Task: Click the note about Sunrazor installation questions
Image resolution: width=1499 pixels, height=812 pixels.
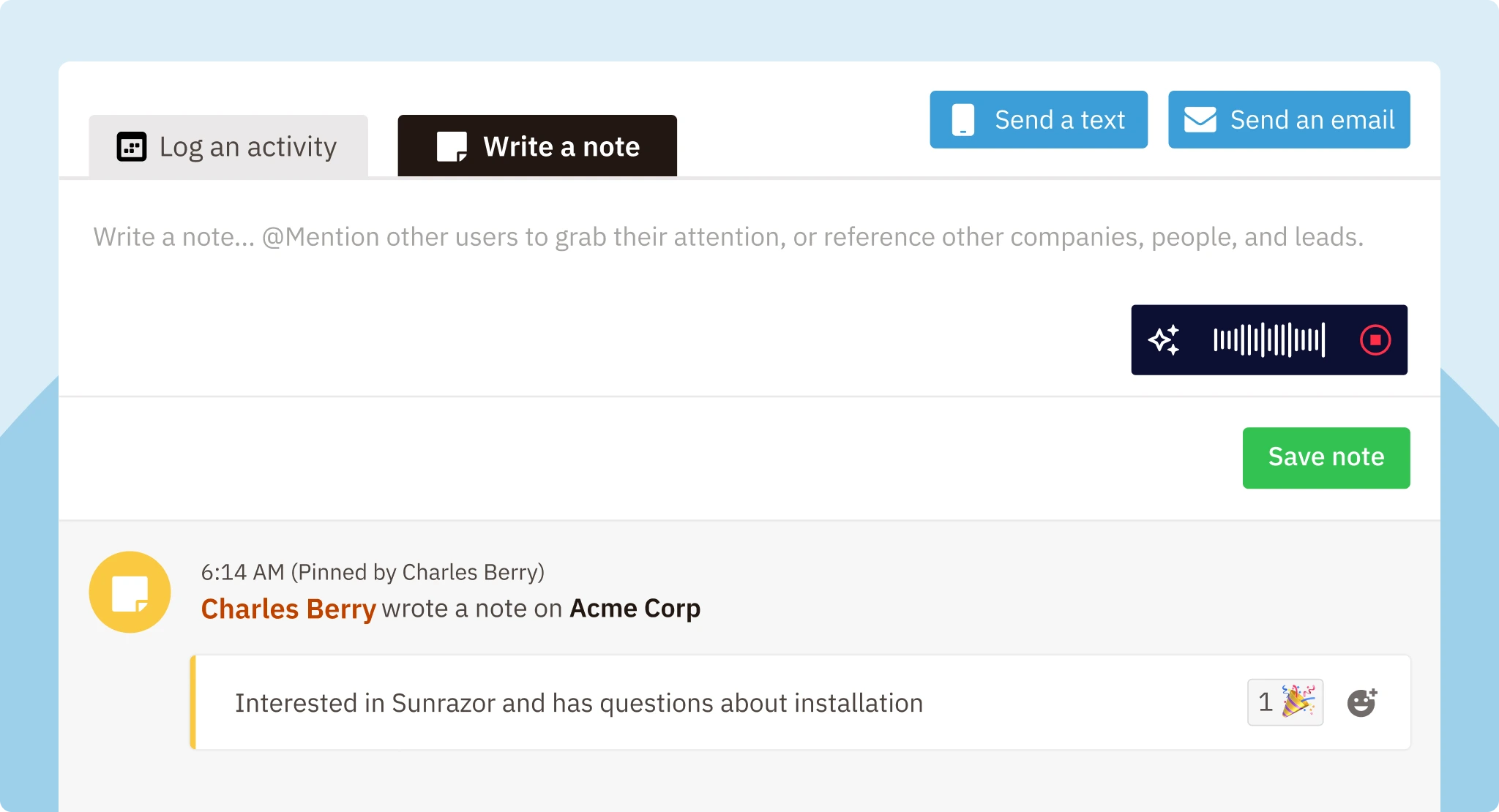Action: pyautogui.click(x=578, y=702)
